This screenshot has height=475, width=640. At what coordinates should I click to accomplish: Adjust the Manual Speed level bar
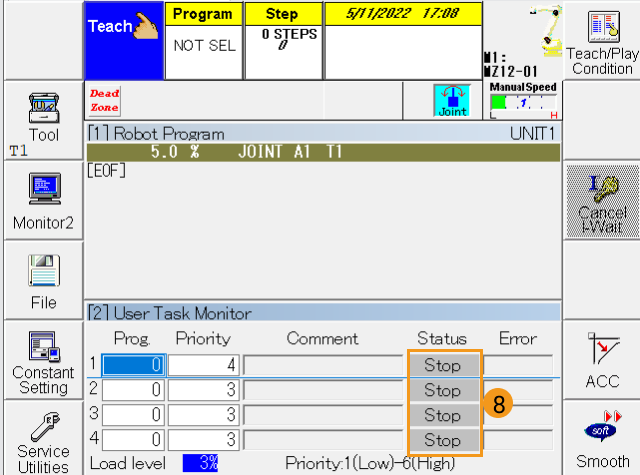point(523,102)
